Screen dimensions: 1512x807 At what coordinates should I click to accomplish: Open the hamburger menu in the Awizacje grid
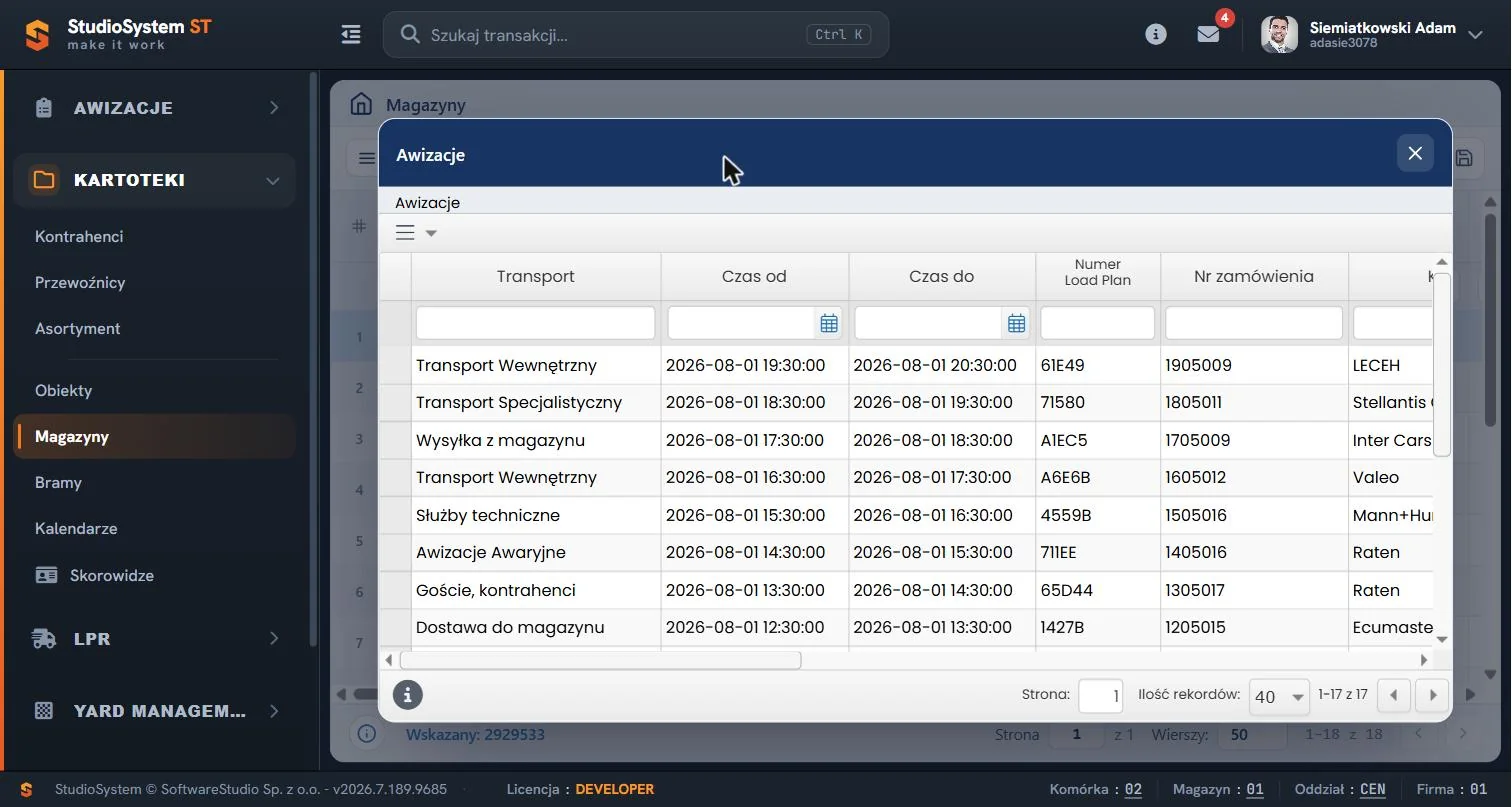tap(405, 233)
